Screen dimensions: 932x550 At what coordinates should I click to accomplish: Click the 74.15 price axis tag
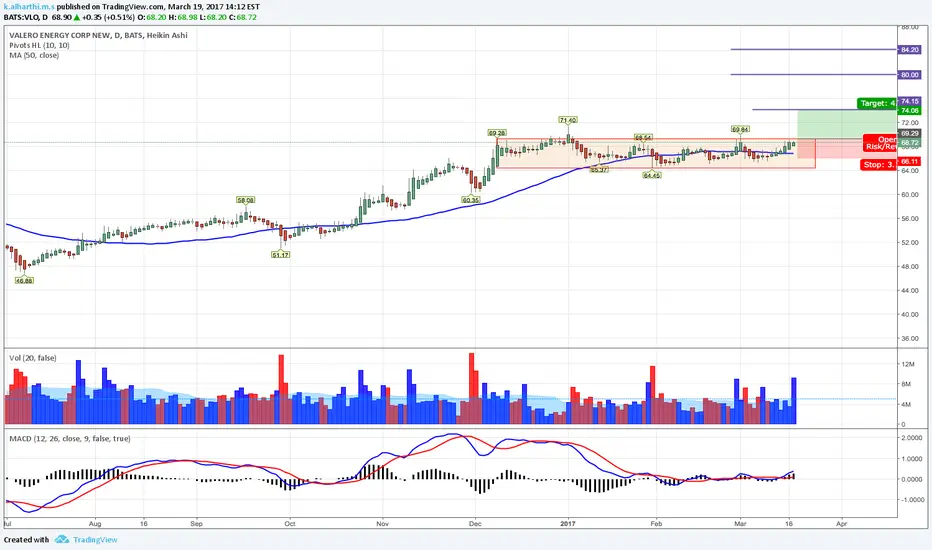click(909, 102)
